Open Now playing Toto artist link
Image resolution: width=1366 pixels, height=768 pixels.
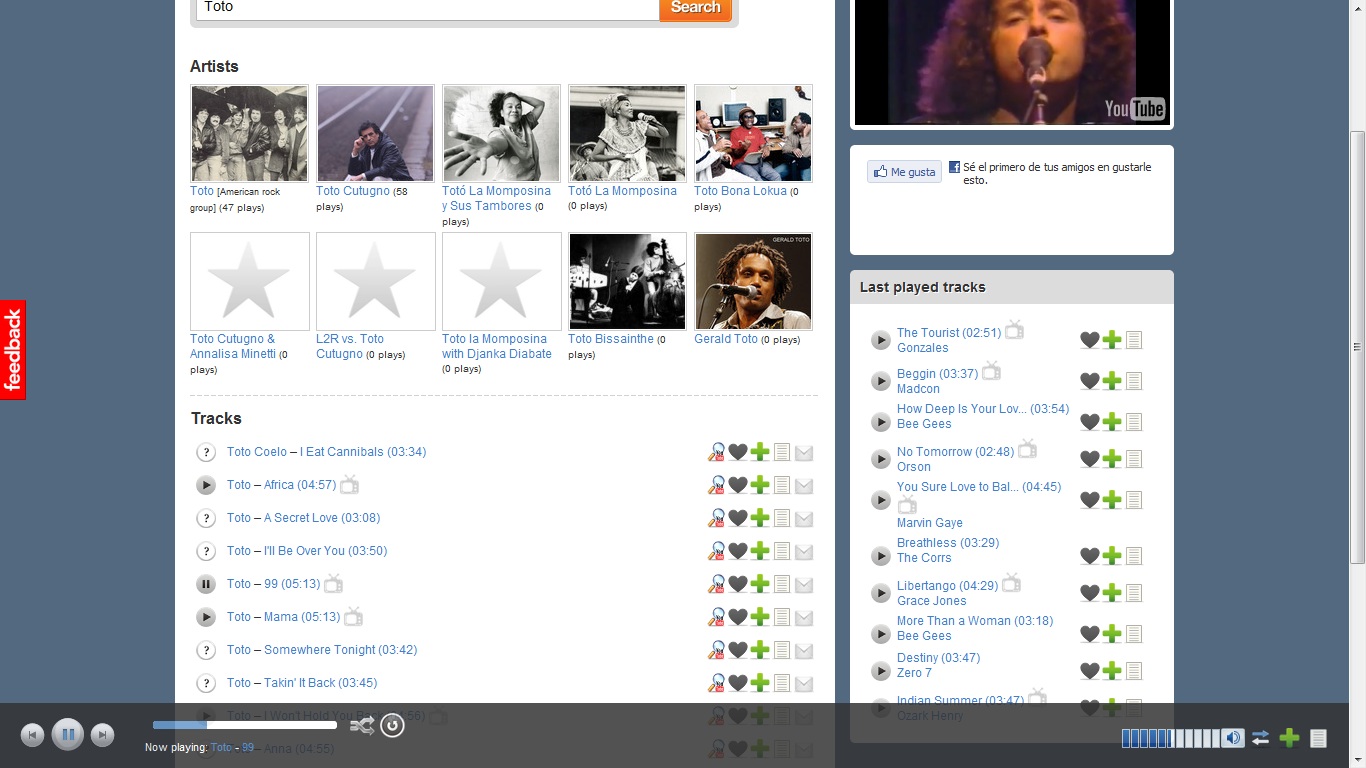221,747
